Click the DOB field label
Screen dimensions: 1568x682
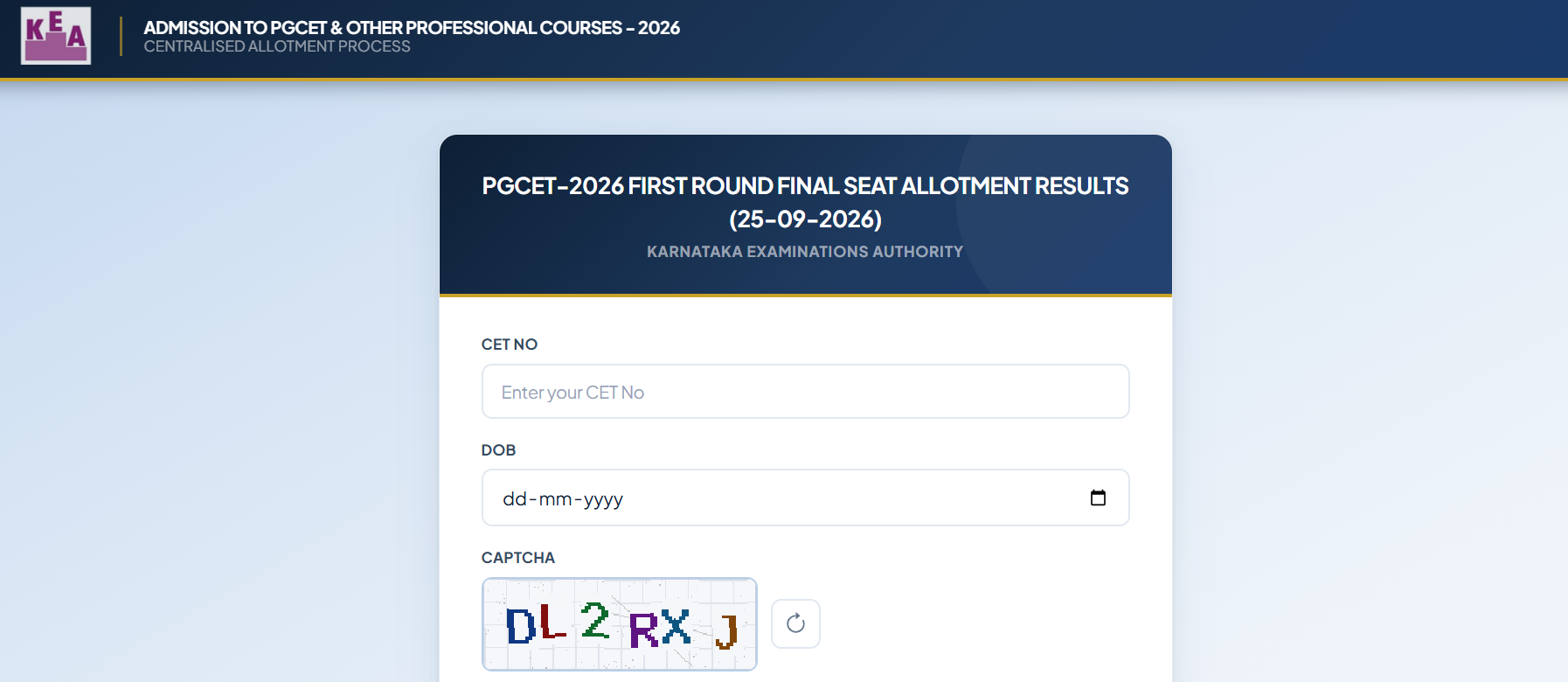click(x=498, y=450)
